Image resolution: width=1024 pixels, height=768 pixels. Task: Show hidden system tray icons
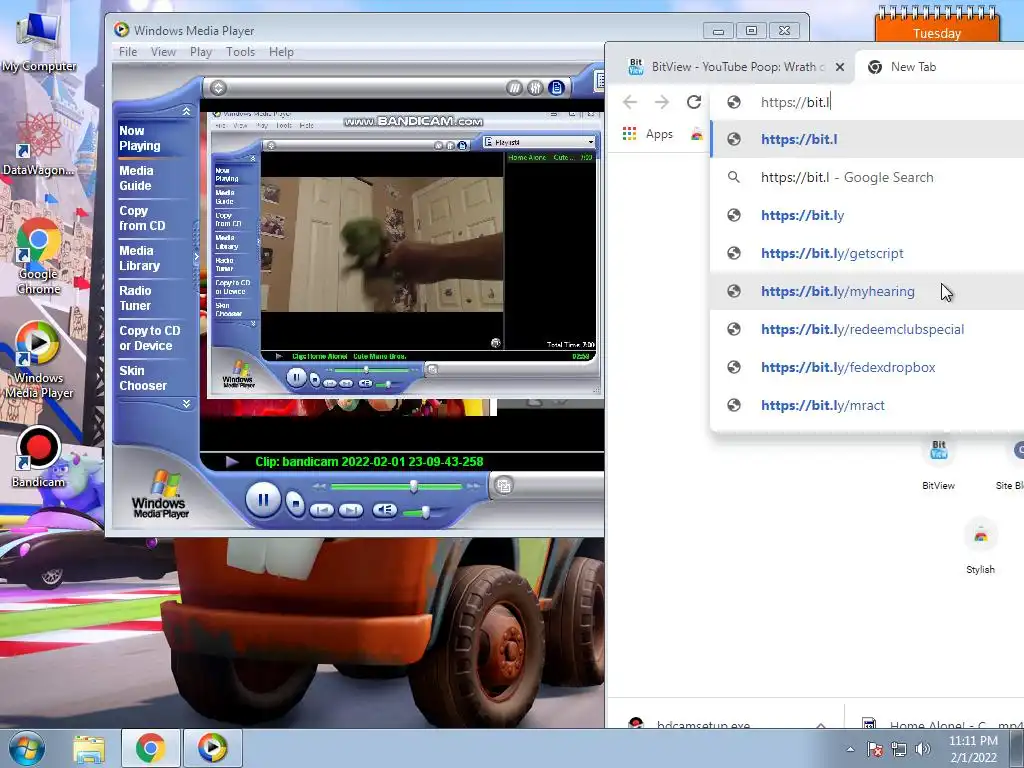coord(850,749)
